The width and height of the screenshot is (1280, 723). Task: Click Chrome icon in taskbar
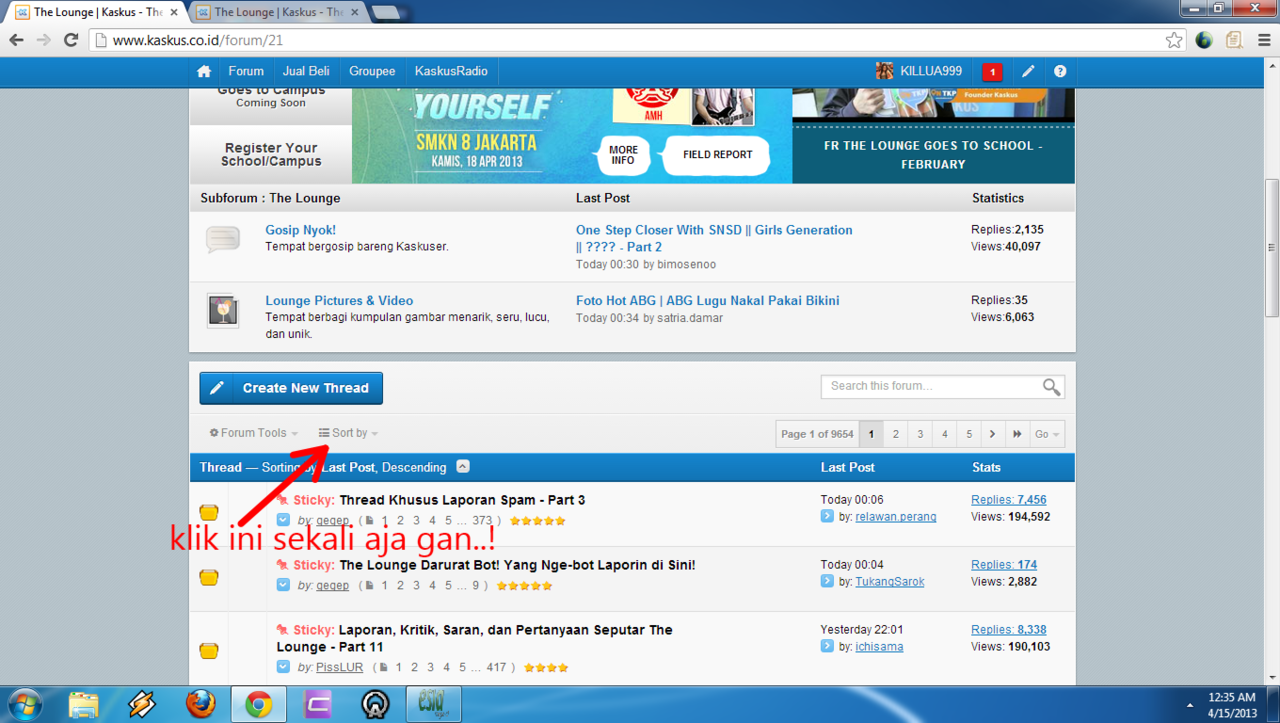click(x=259, y=704)
